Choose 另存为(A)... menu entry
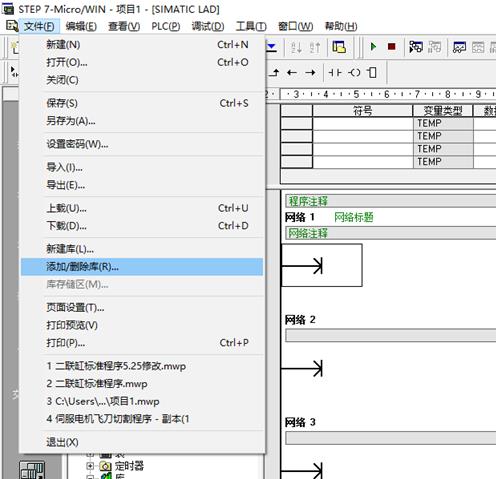 142,121
